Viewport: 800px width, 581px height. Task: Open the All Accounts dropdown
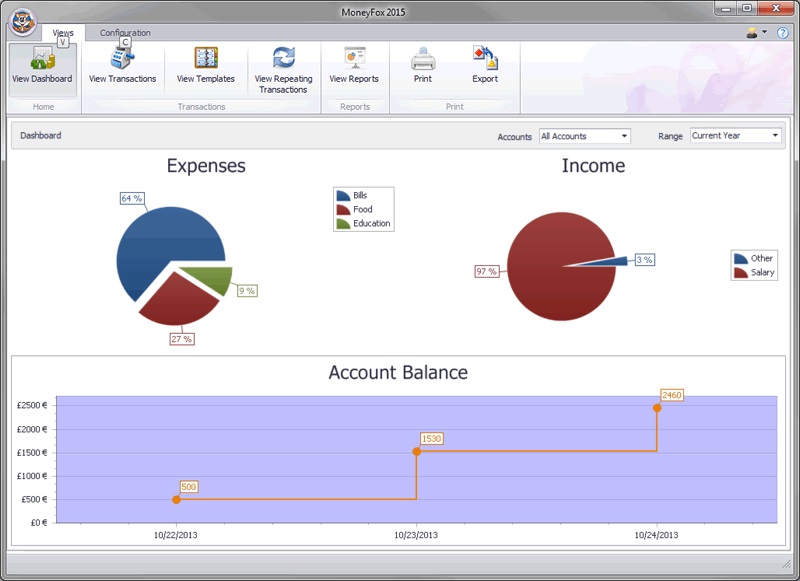tap(585, 136)
